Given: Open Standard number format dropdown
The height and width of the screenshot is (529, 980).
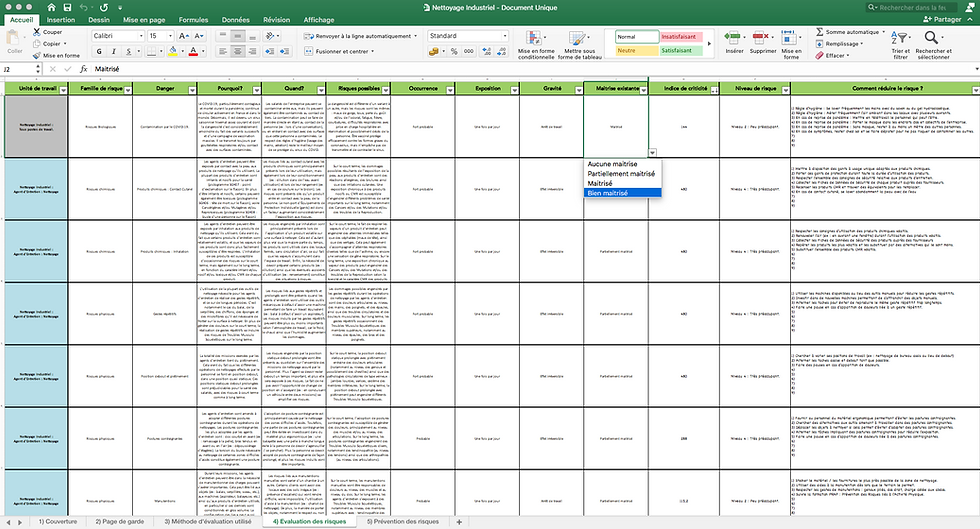Looking at the screenshot, I should tap(505, 36).
